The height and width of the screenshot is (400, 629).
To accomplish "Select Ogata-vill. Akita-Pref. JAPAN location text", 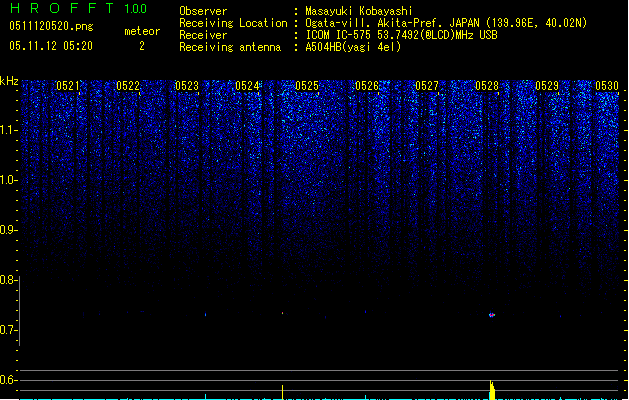I will [446, 23].
